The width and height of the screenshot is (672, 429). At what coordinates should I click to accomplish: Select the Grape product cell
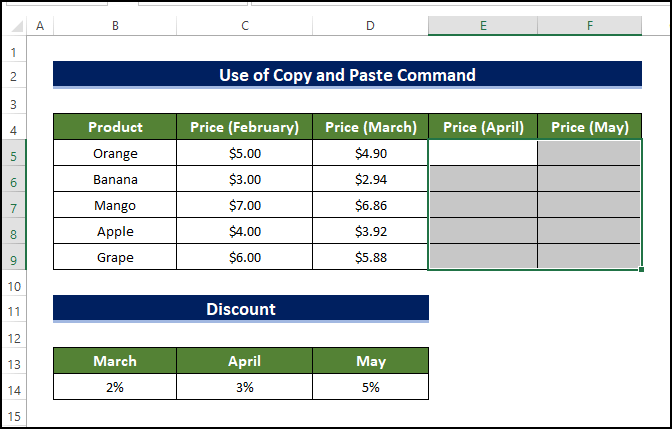115,257
